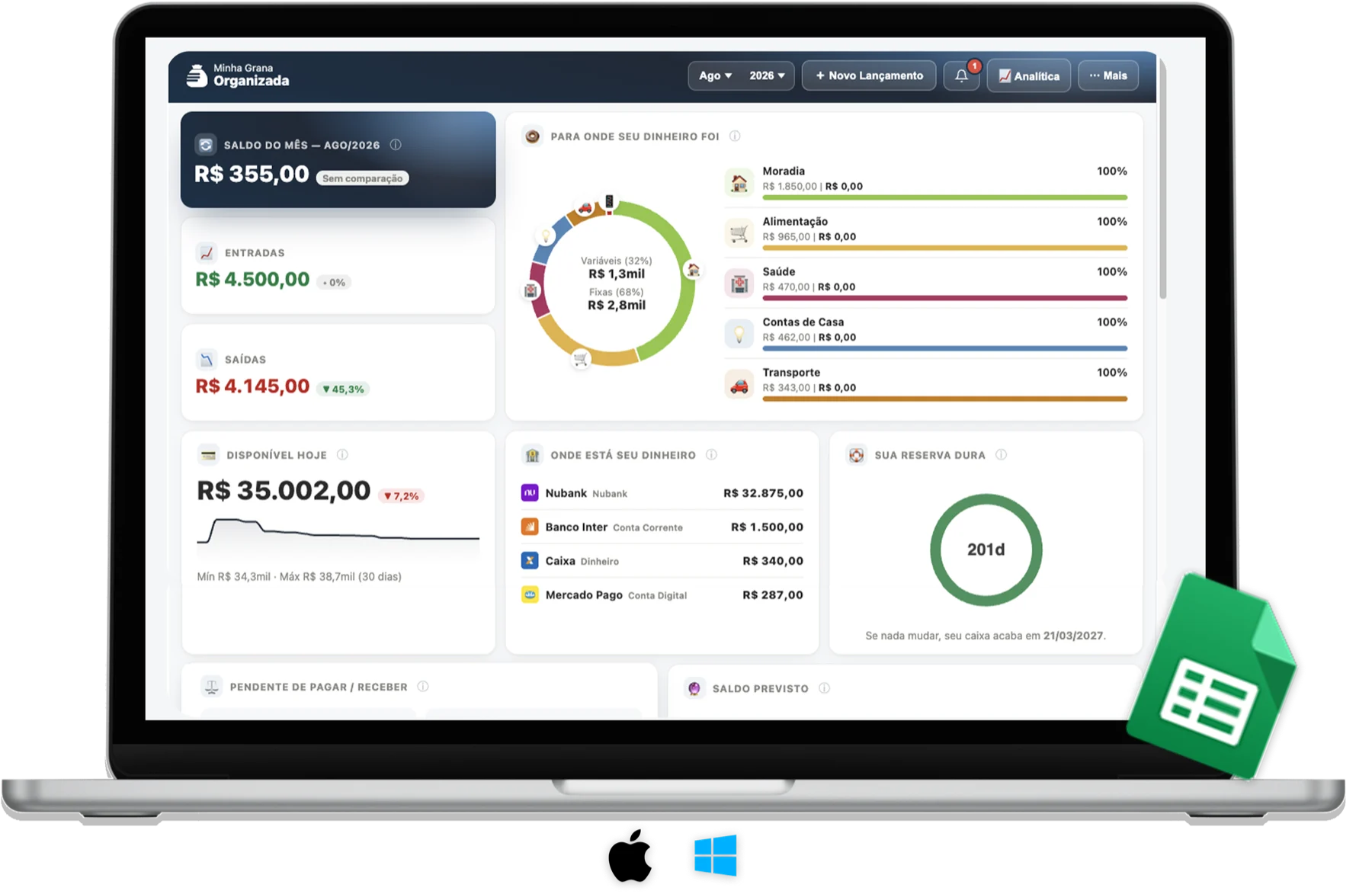The height and width of the screenshot is (894, 1372).
Task: Click the Novo Lançamento button
Action: tap(869, 75)
